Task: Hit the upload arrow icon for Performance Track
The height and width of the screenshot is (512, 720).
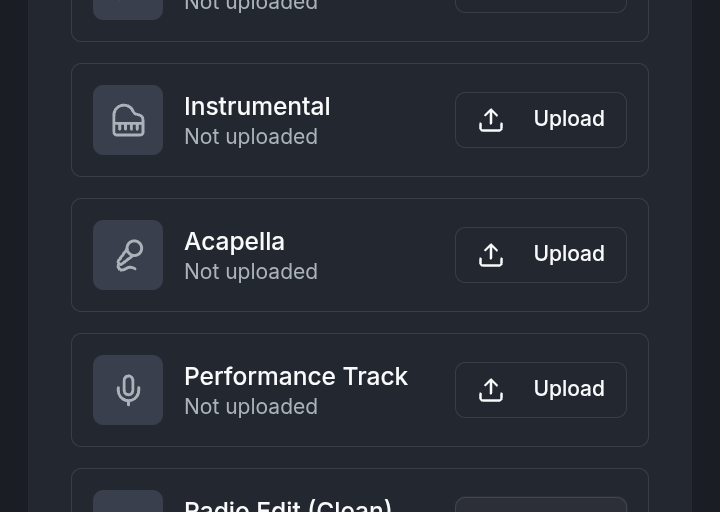Action: pos(491,390)
